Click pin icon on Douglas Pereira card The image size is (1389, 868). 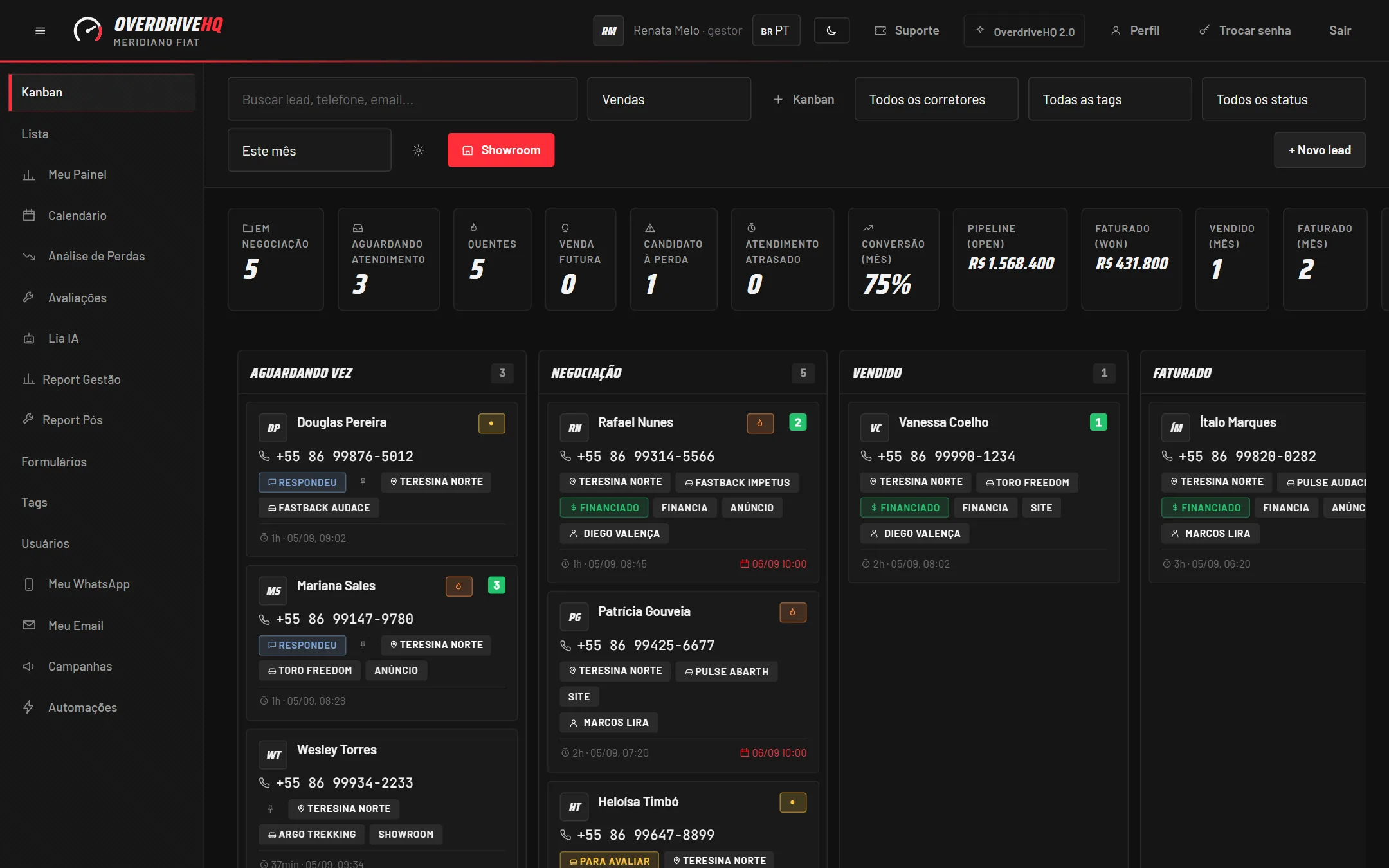click(x=363, y=482)
